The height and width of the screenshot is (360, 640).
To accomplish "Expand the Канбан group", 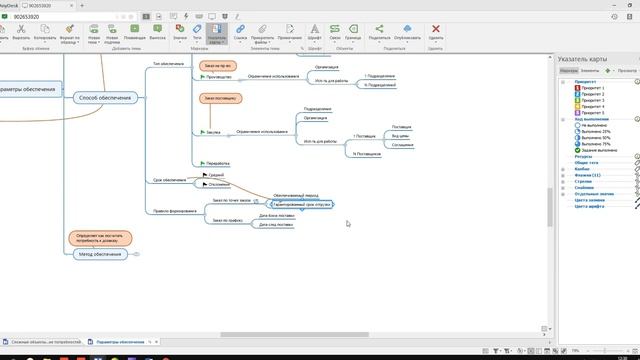I will pyautogui.click(x=563, y=169).
